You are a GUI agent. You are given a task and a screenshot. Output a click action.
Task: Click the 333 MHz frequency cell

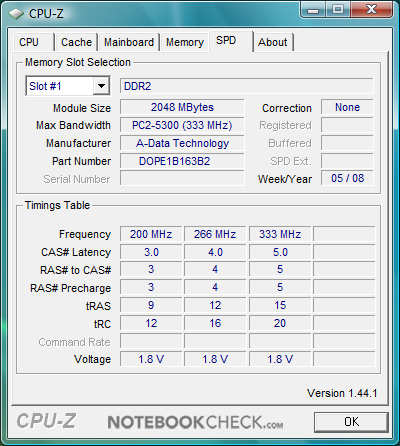click(280, 234)
